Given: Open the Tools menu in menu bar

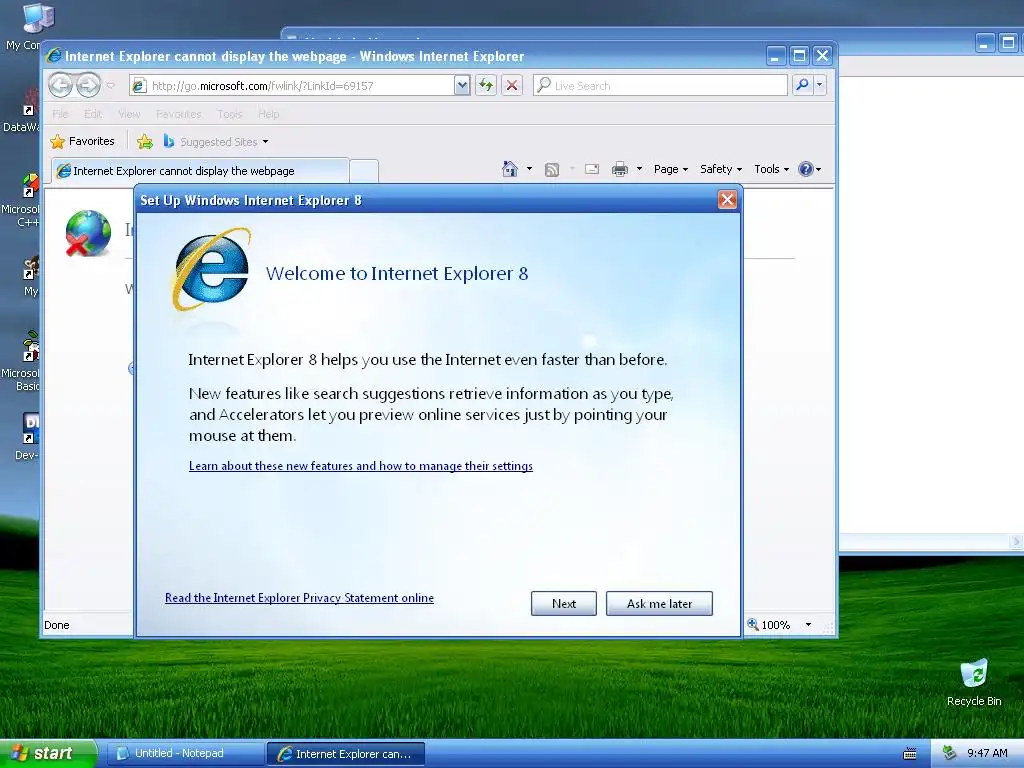Looking at the screenshot, I should pos(229,114).
